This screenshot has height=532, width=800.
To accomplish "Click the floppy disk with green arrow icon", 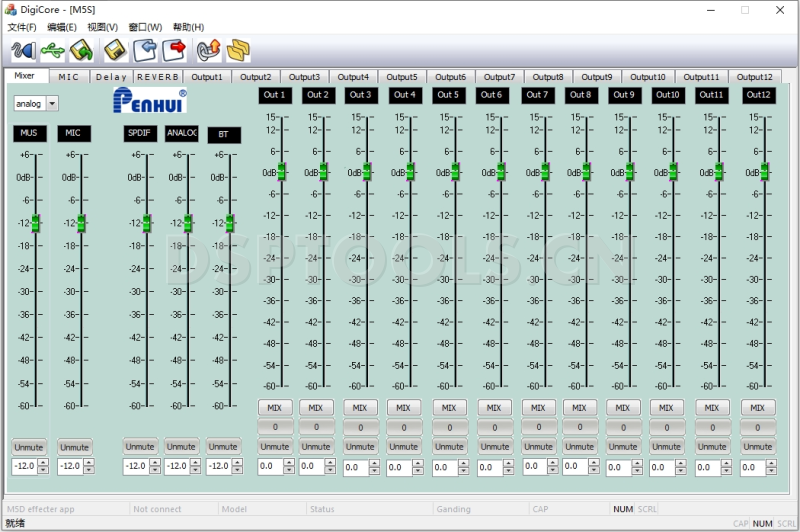I will [x=82, y=49].
